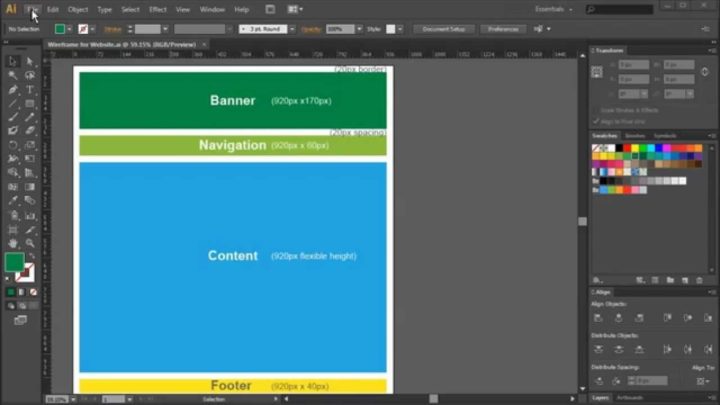Select the Pen tool
This screenshot has width=720, height=405.
(12, 90)
